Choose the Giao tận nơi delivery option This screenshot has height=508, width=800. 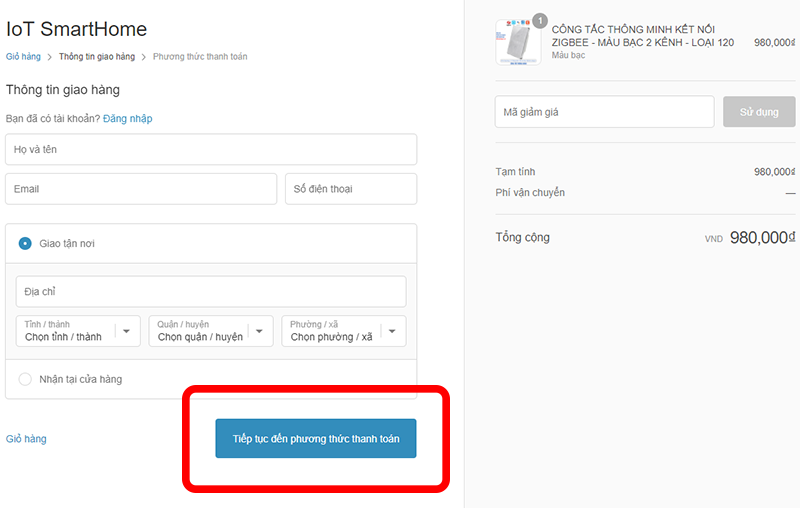point(26,243)
